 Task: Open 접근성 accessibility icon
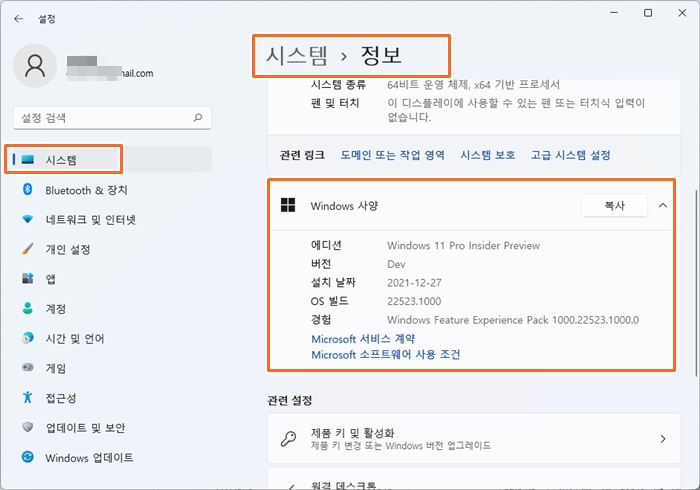(28, 397)
